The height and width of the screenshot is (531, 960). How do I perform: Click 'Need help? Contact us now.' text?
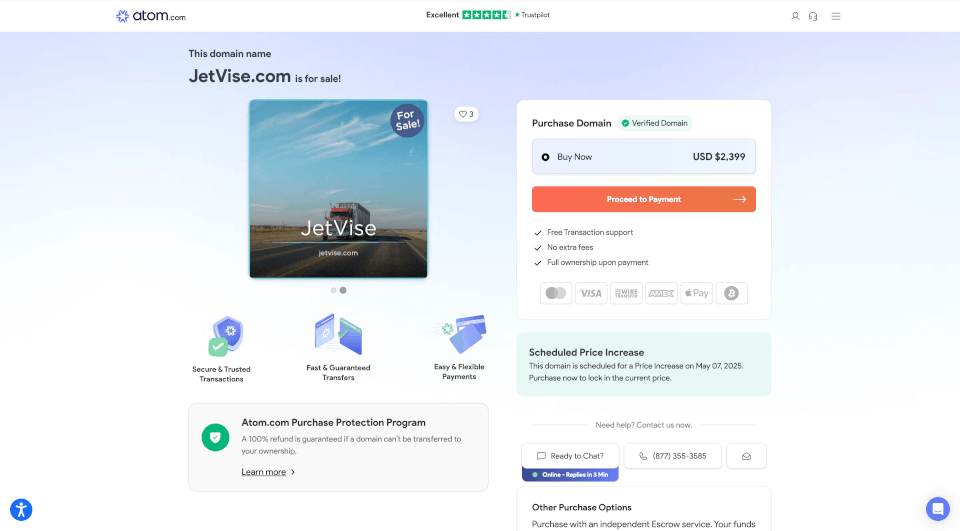[x=643, y=424]
